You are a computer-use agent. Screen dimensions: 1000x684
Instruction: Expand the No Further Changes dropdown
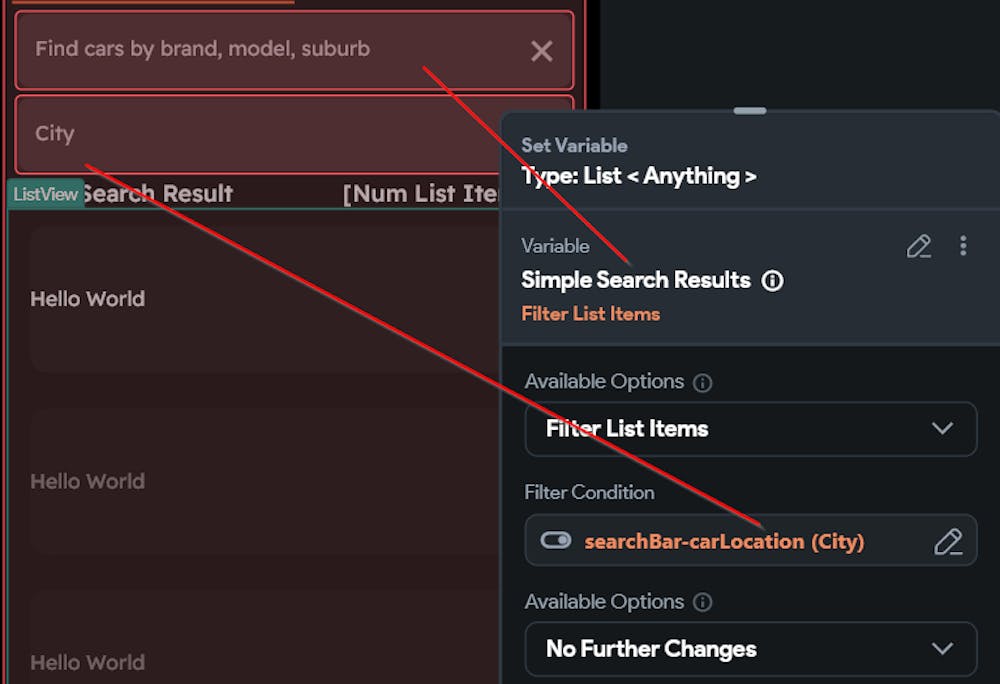(750, 649)
